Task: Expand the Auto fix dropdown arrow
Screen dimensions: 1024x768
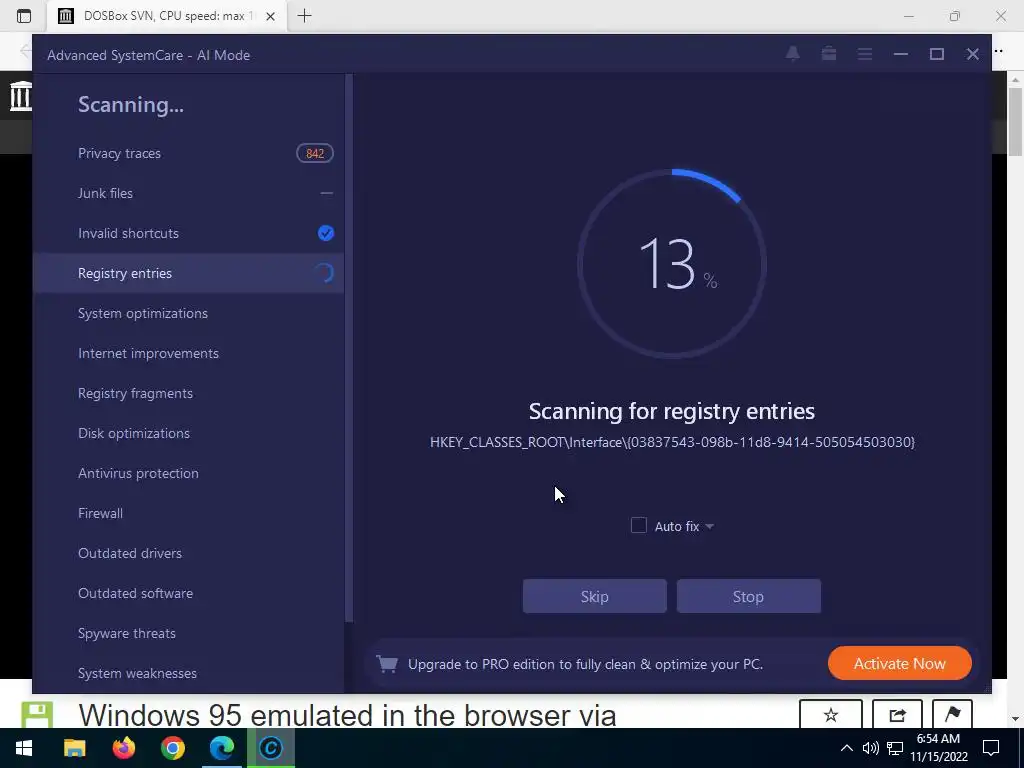Action: (709, 526)
